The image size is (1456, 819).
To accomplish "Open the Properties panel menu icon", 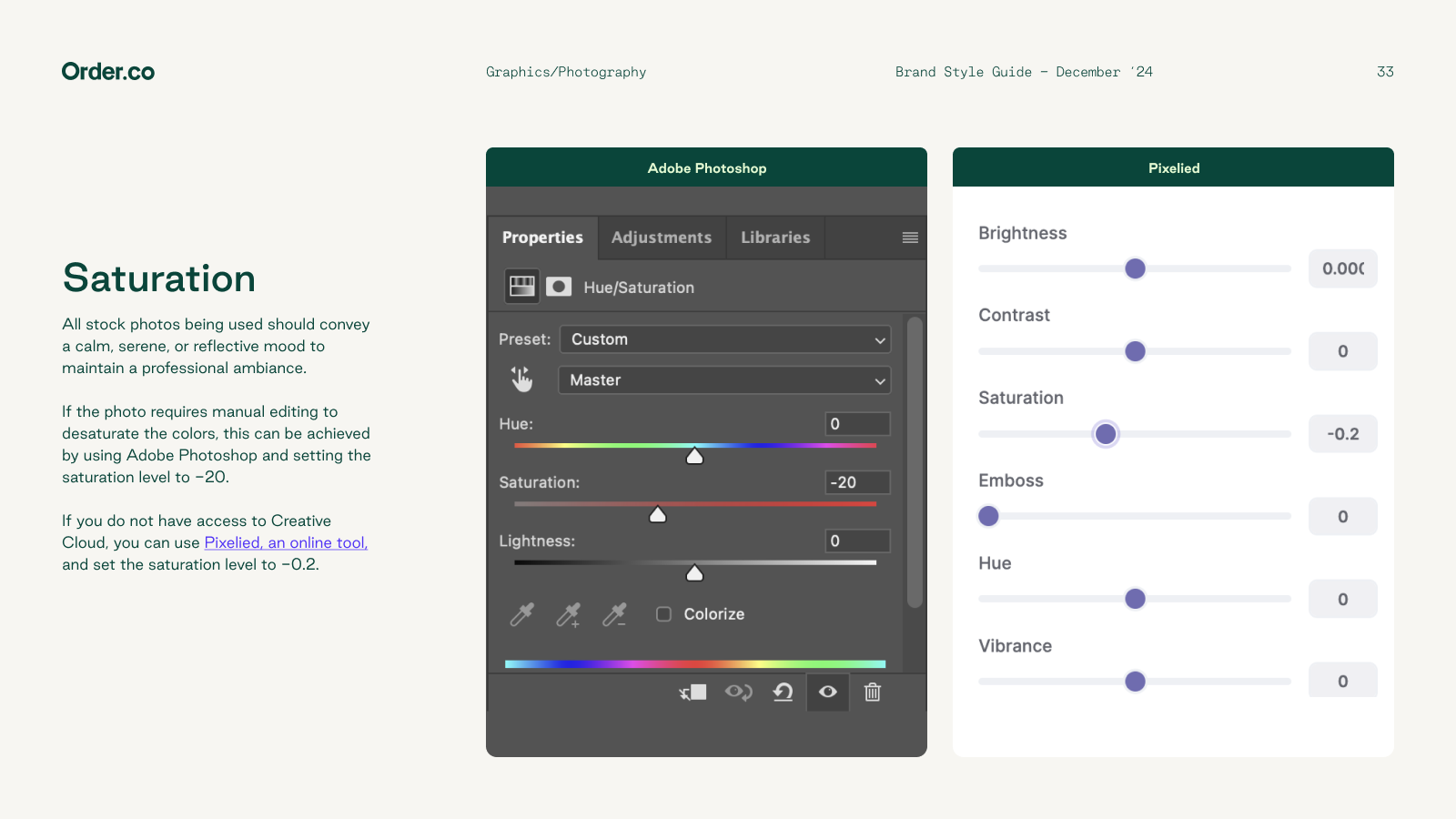I will tap(910, 238).
